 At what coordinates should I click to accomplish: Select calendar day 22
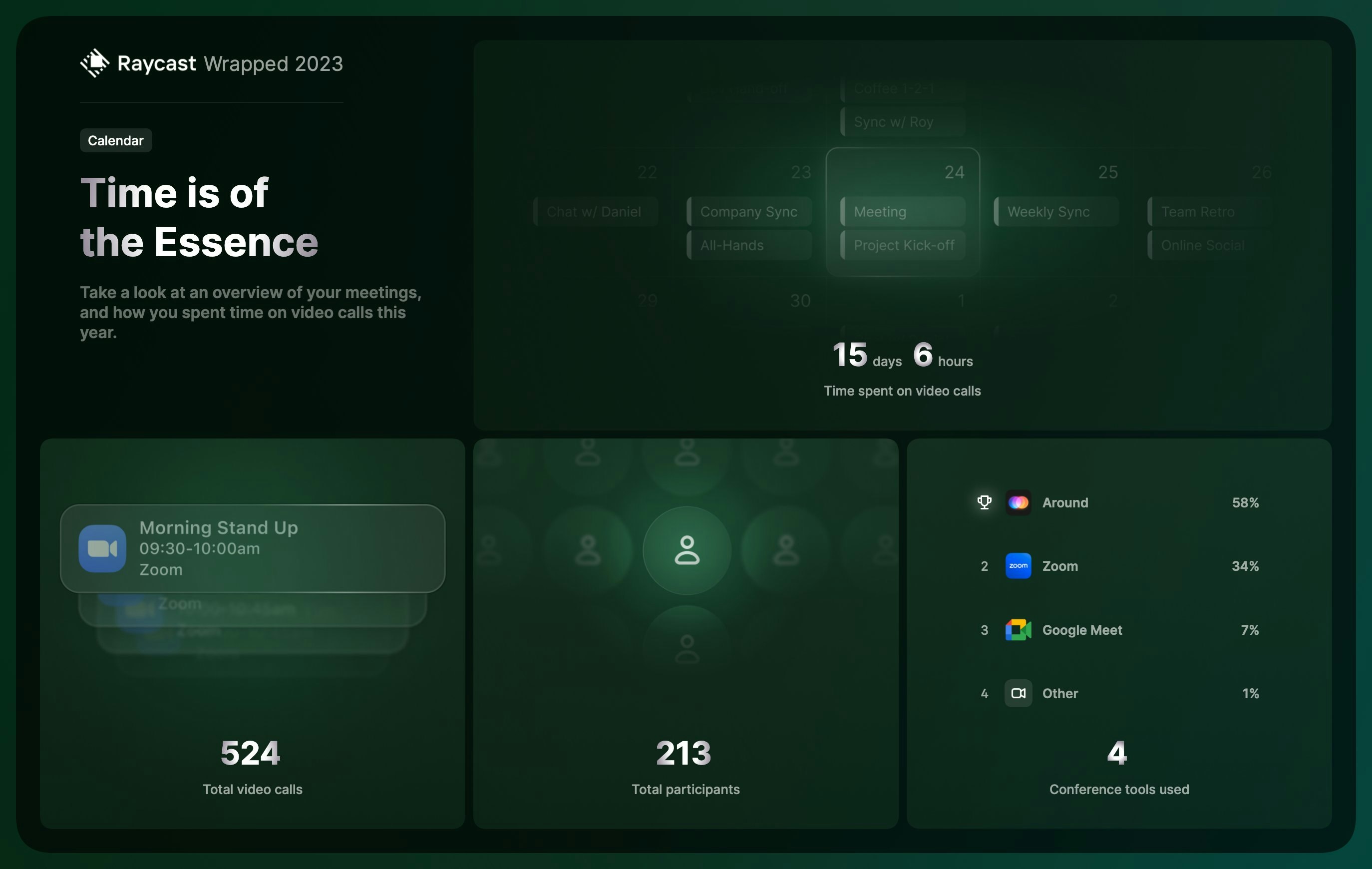tap(647, 172)
